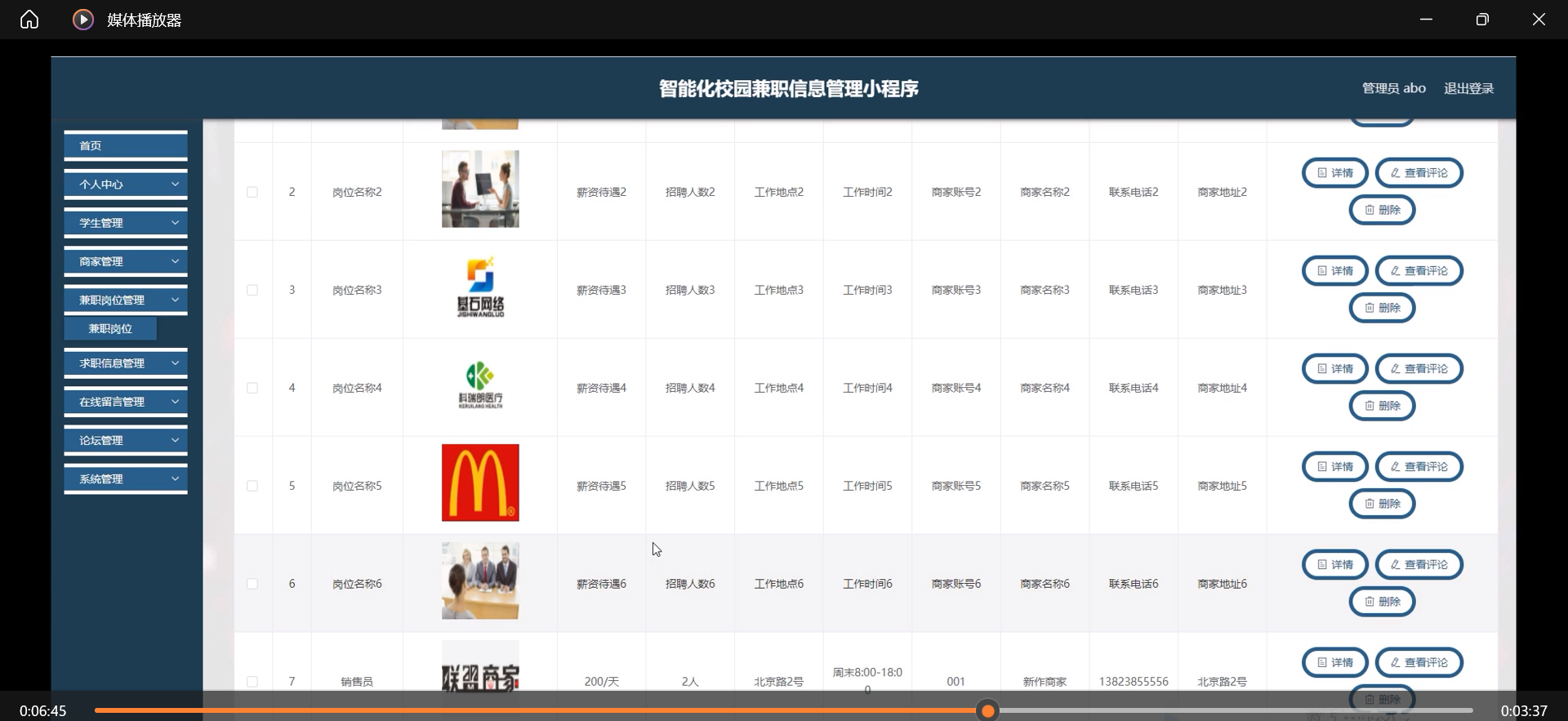
Task: Click the media player play logo icon
Action: (x=82, y=20)
